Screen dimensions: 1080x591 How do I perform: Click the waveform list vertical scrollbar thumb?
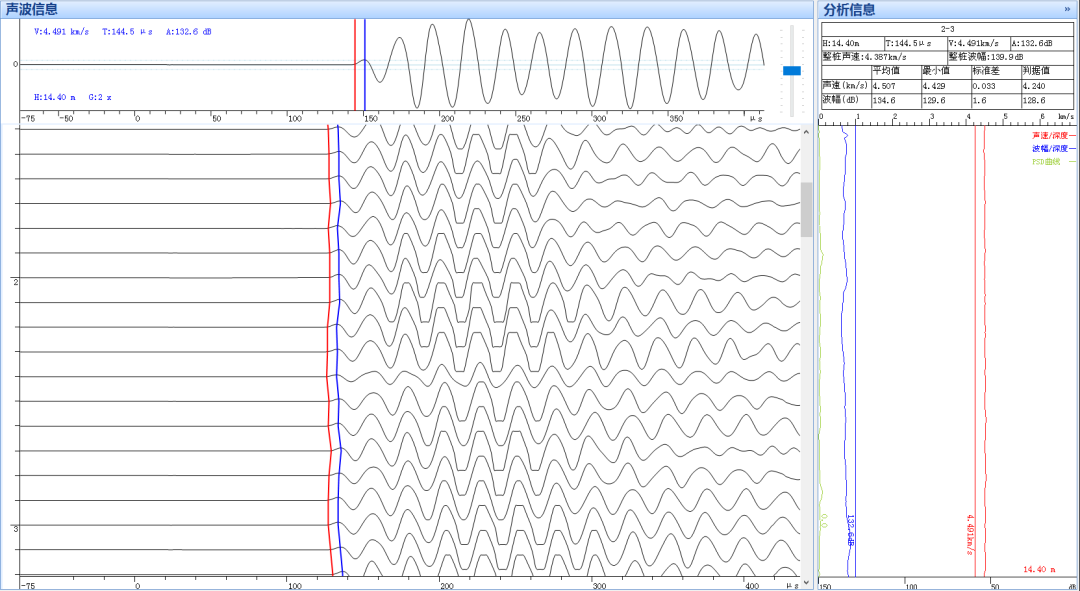(x=806, y=209)
